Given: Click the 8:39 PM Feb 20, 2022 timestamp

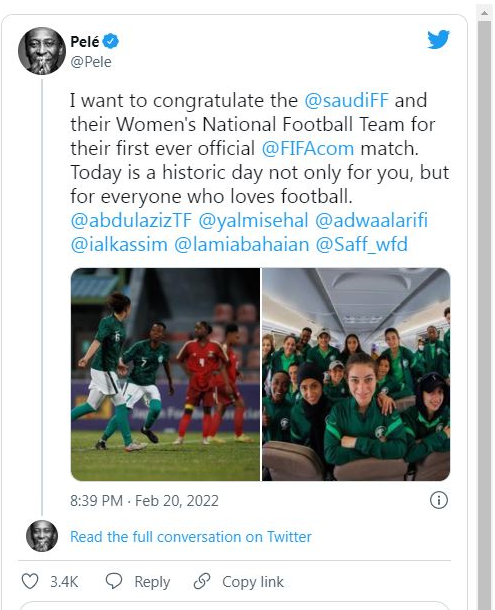Looking at the screenshot, I should (x=144, y=501).
